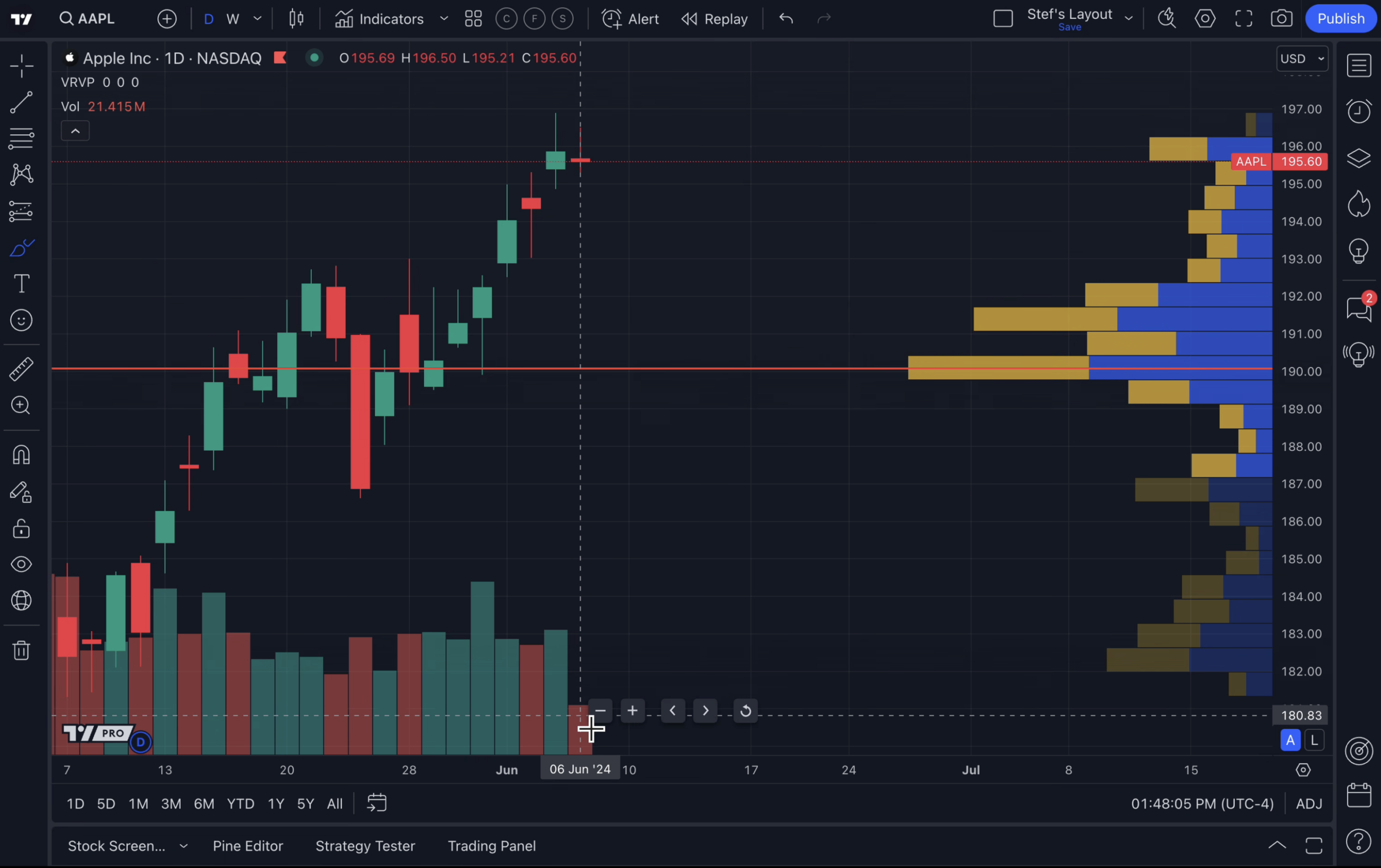
Task: Select the YTD time range
Action: pos(240,804)
